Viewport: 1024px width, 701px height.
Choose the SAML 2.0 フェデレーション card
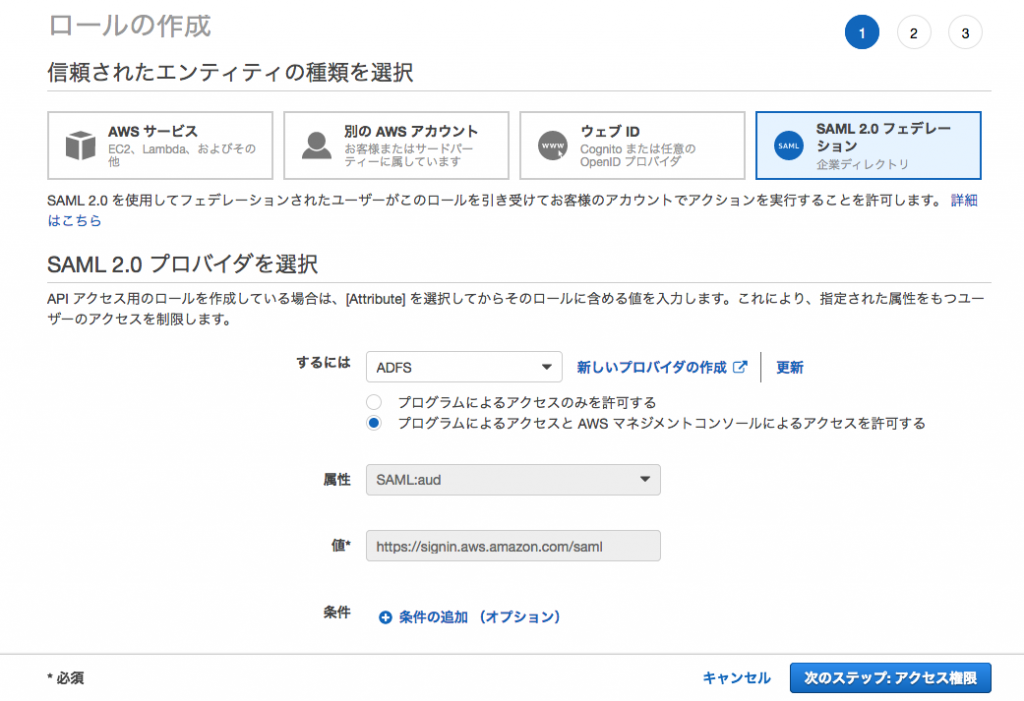(x=868, y=145)
